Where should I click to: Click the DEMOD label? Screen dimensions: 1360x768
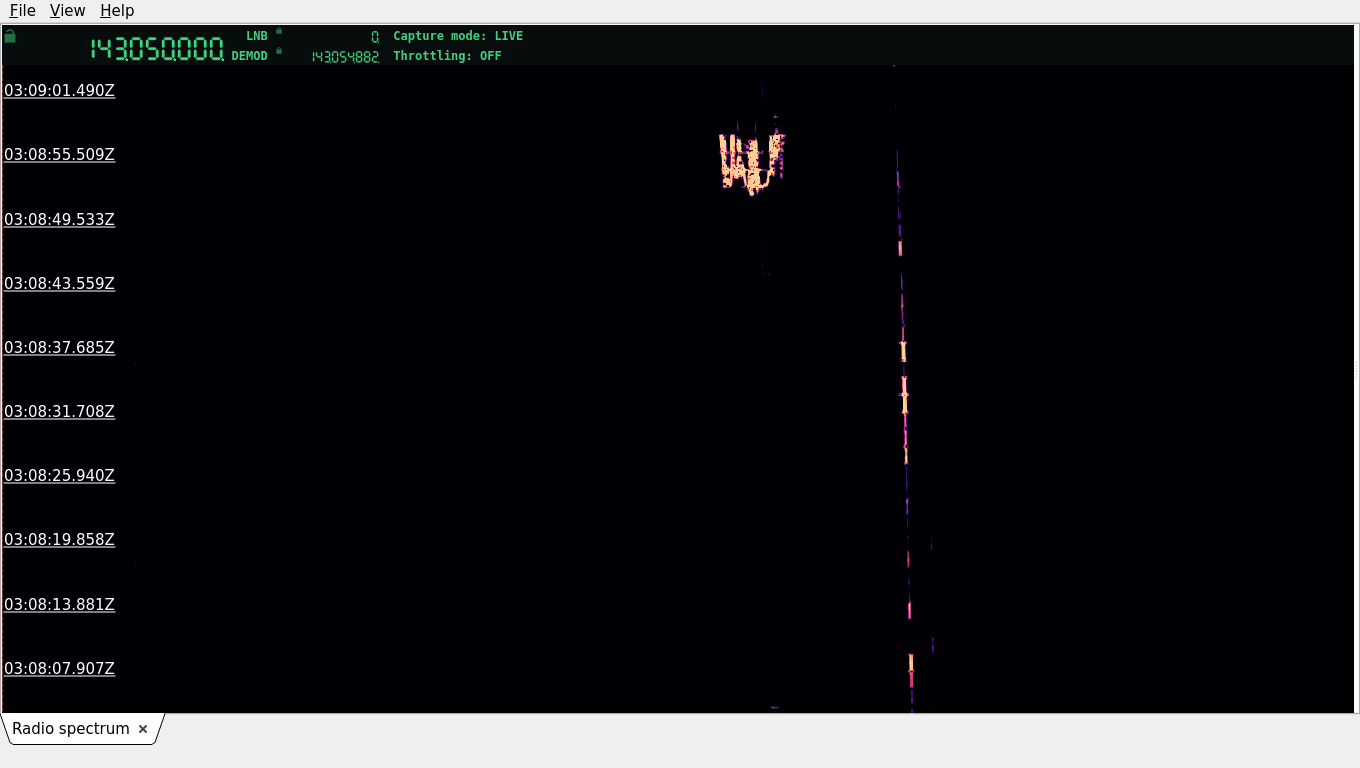coord(250,56)
